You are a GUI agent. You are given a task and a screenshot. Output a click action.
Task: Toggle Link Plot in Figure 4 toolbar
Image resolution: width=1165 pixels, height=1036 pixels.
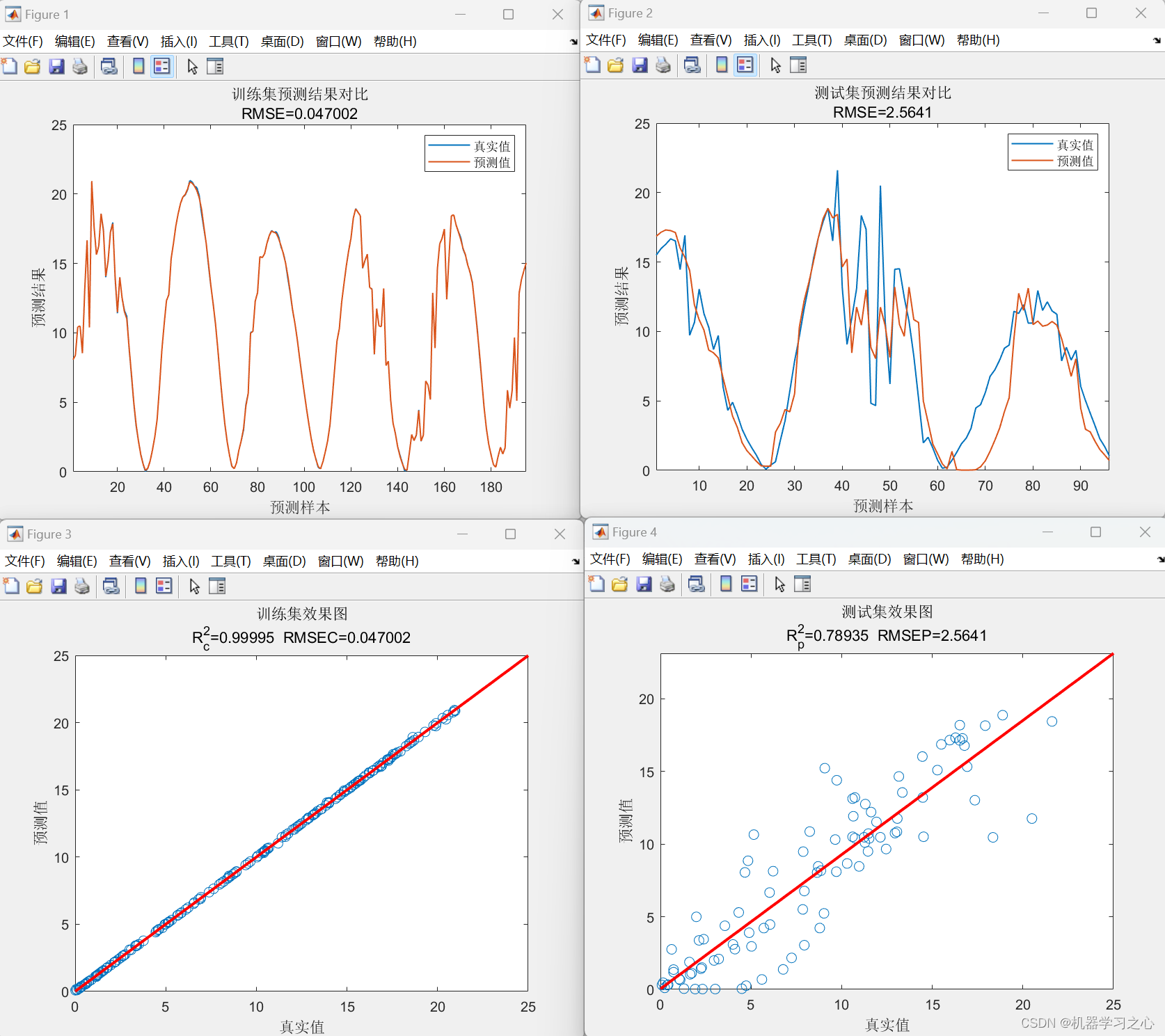coord(697,584)
